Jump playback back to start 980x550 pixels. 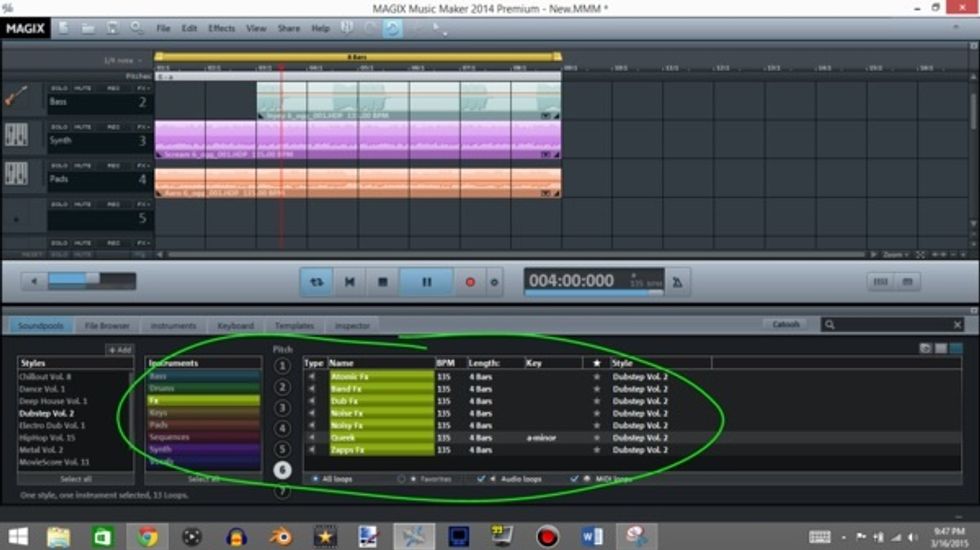(x=350, y=282)
